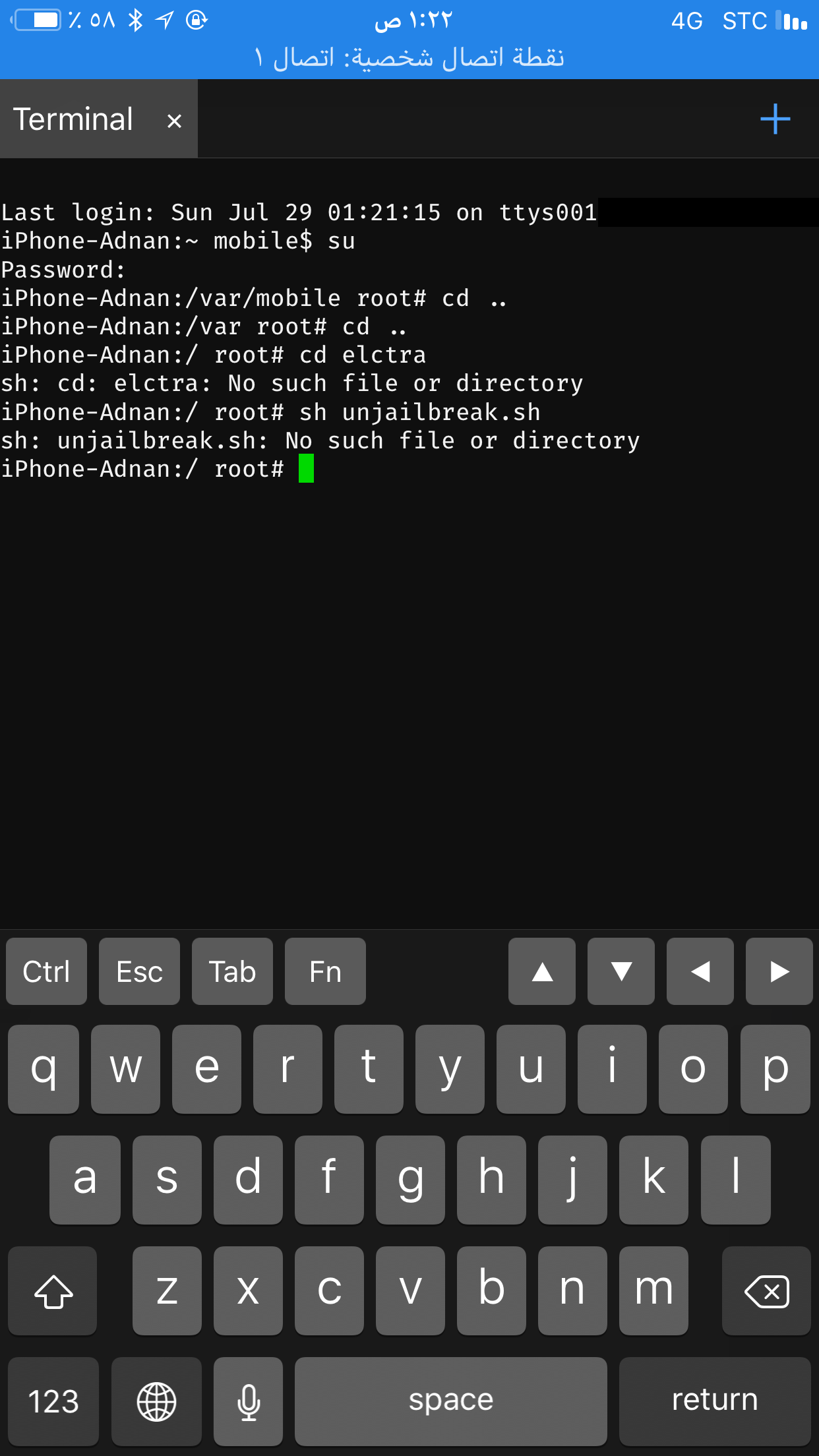819x1456 pixels.
Task: Toggle the Ctrl modifier key
Action: pyautogui.click(x=46, y=971)
